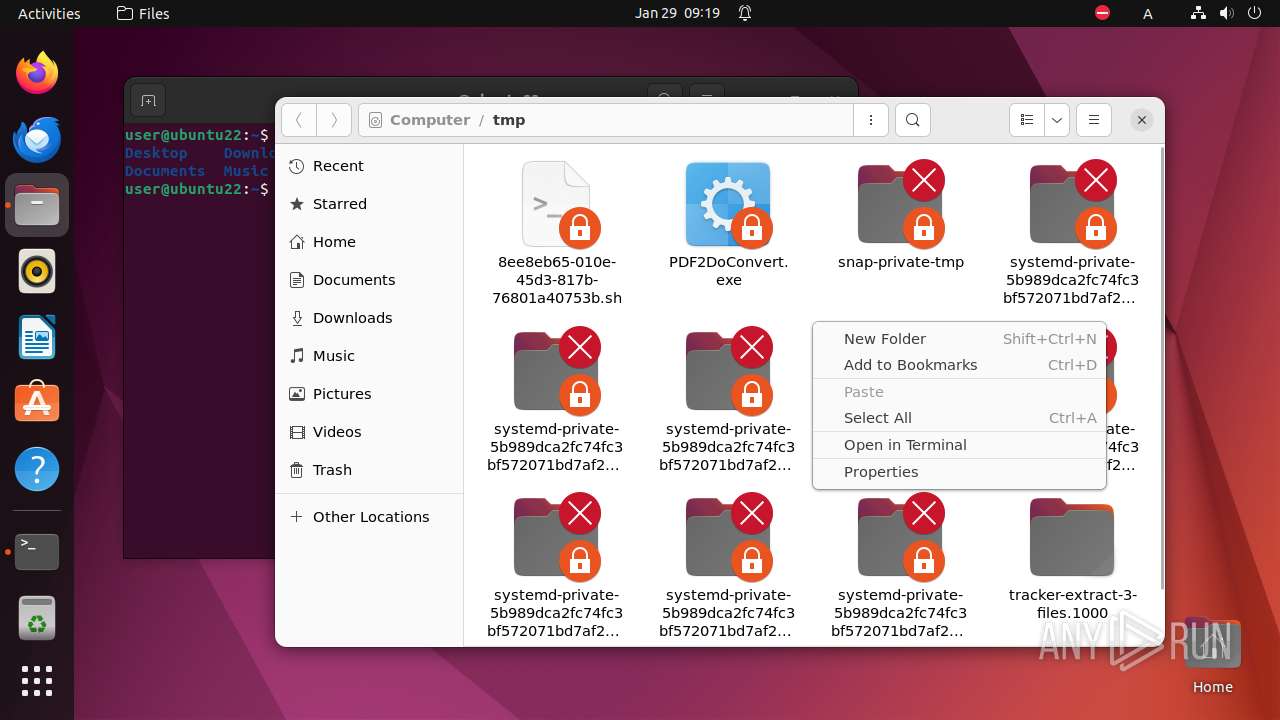
Task: Click the search button in Files
Action: point(912,120)
